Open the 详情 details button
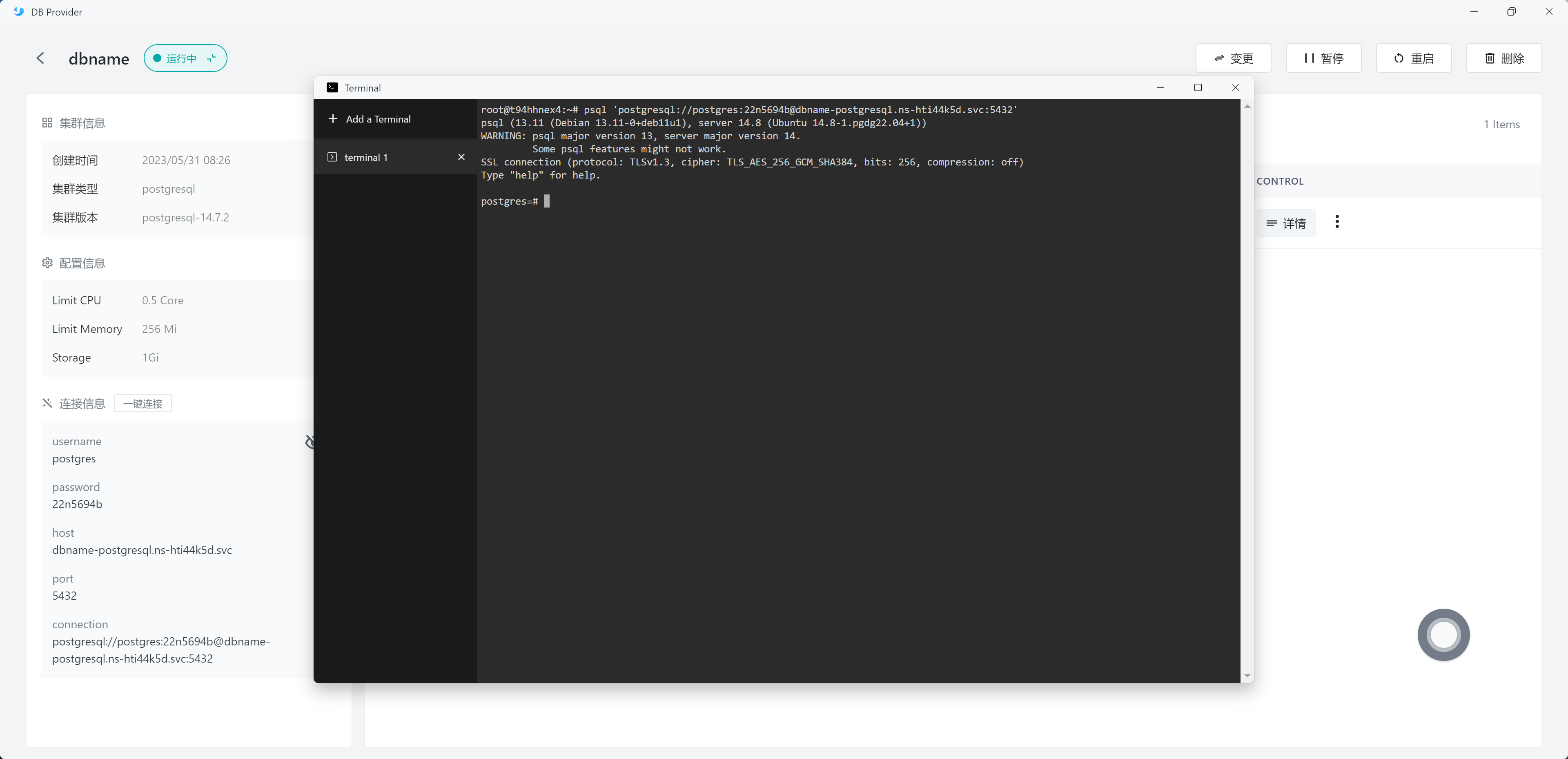Screen dimensions: 1568x759 1285,223
